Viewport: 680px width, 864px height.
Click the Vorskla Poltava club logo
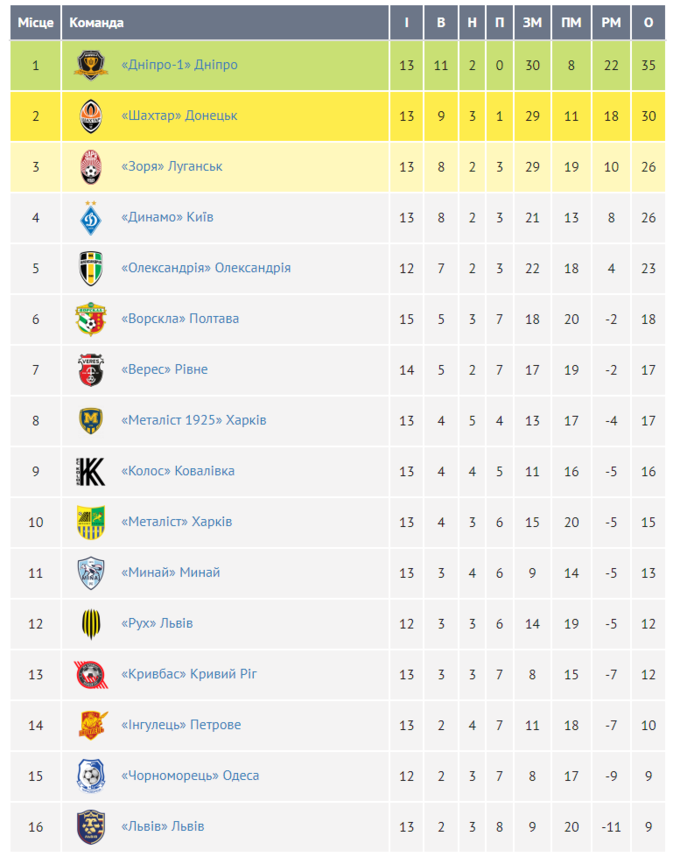tap(91, 320)
